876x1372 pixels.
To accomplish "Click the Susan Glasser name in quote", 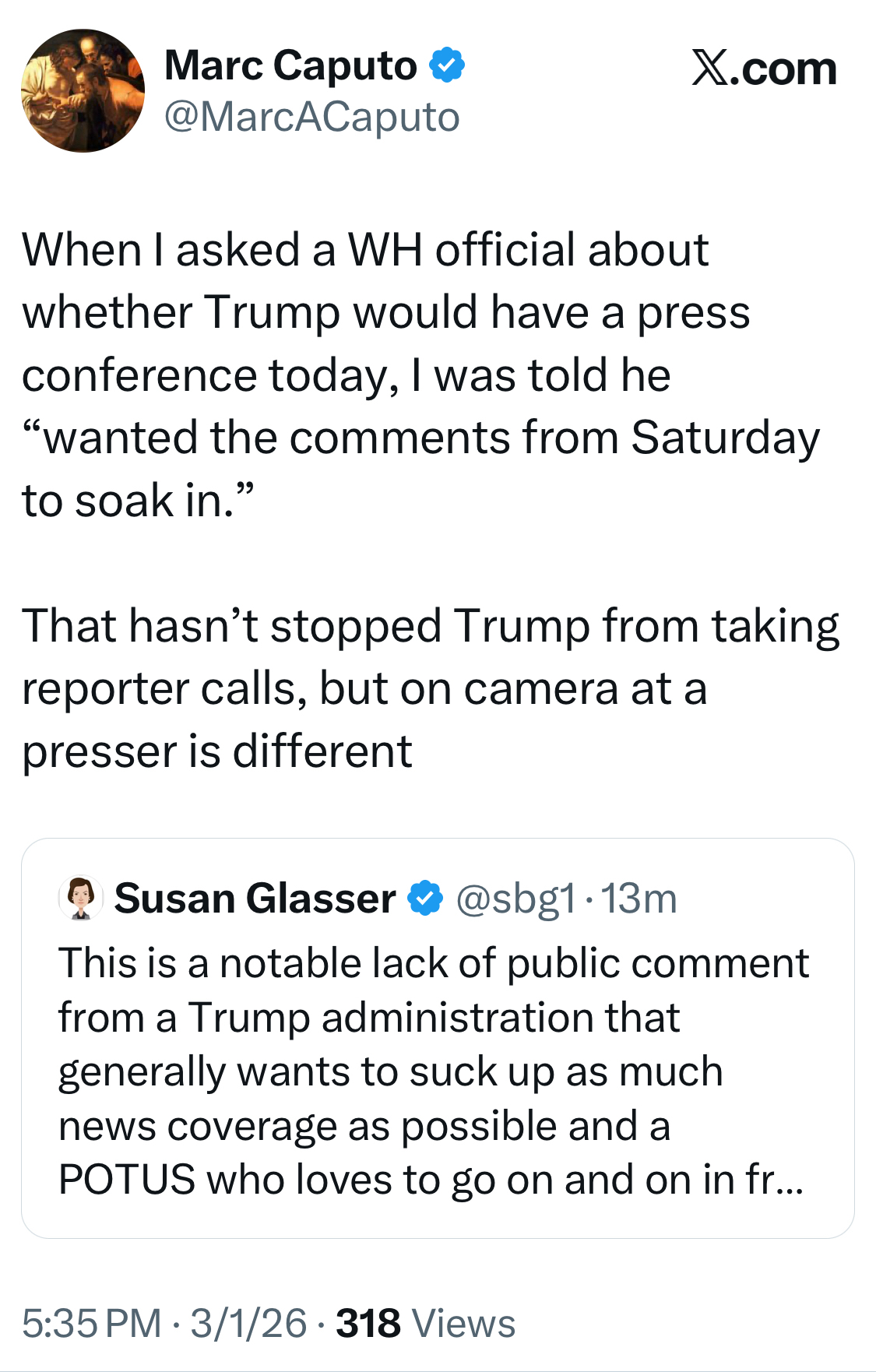I will click(255, 899).
